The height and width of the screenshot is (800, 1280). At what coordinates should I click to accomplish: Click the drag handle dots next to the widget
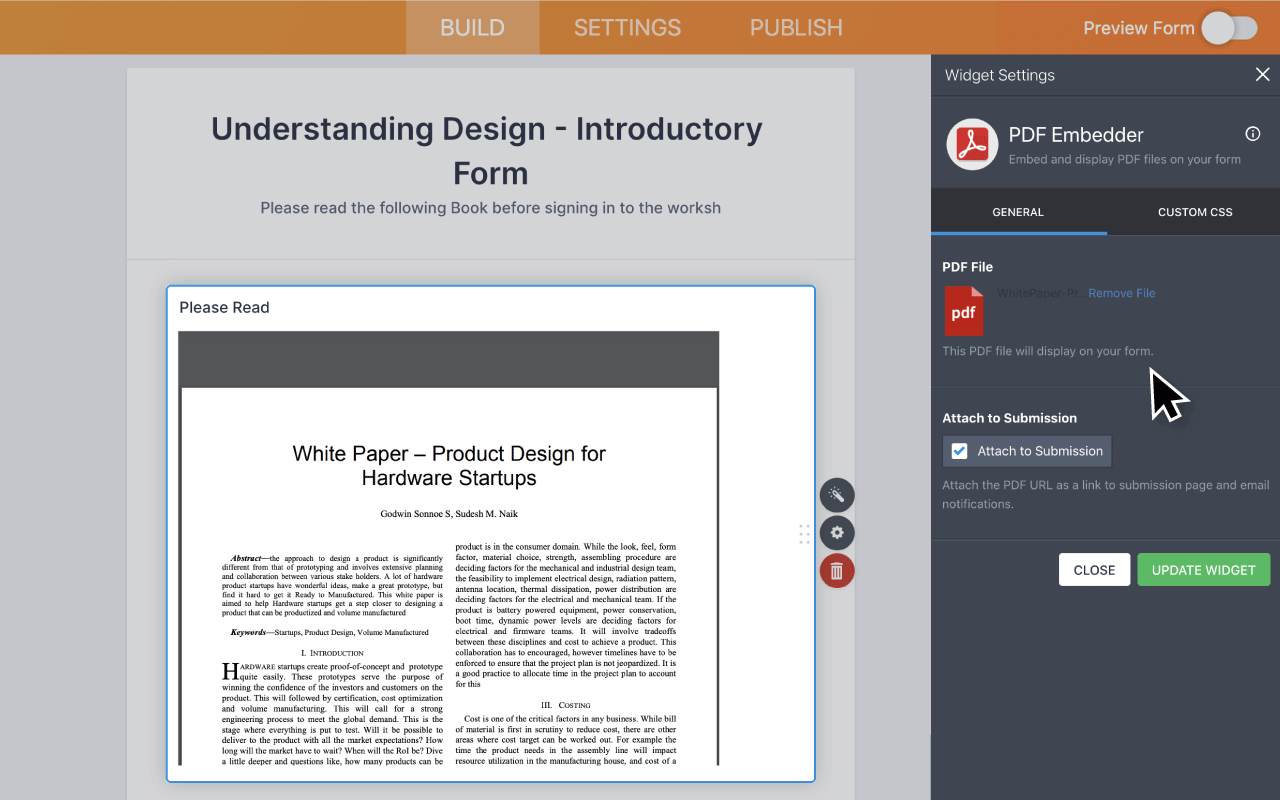tap(804, 533)
